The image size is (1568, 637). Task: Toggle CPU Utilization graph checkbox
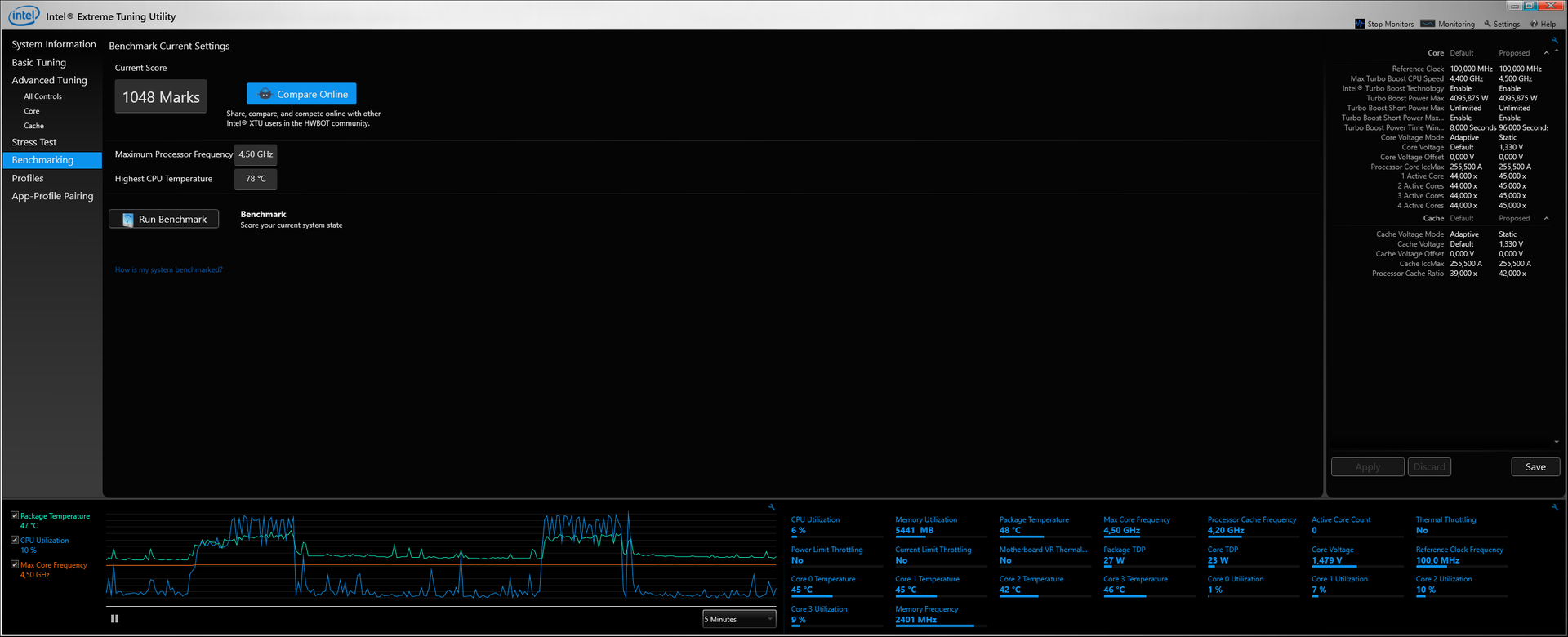click(15, 540)
